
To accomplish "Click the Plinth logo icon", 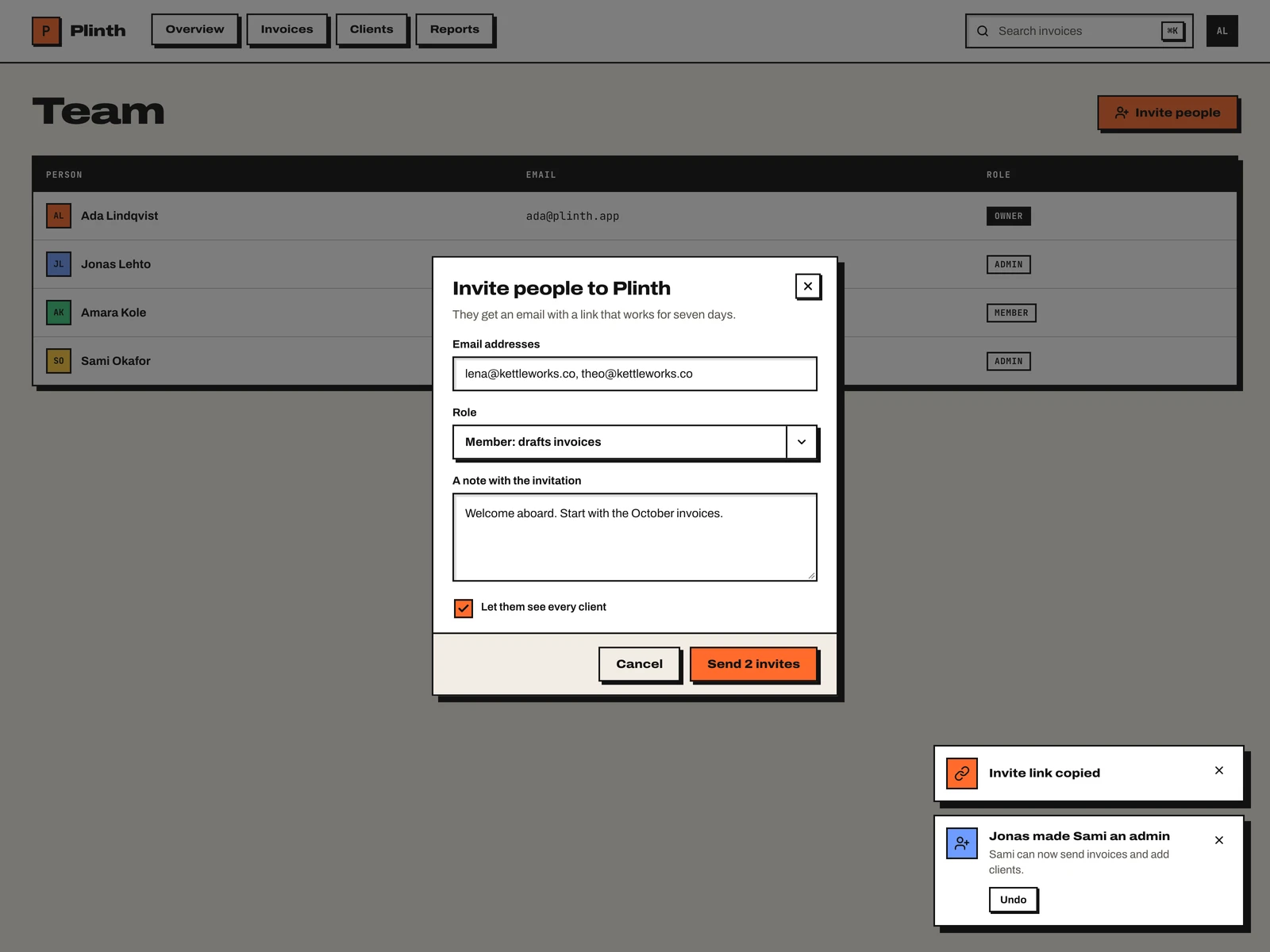I will pos(46,31).
